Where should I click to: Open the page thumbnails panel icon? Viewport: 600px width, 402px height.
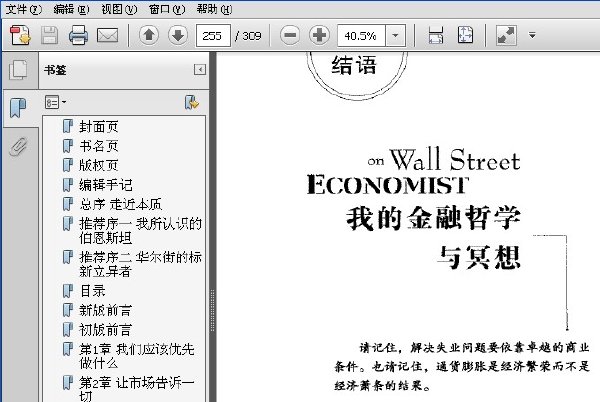tap(18, 70)
